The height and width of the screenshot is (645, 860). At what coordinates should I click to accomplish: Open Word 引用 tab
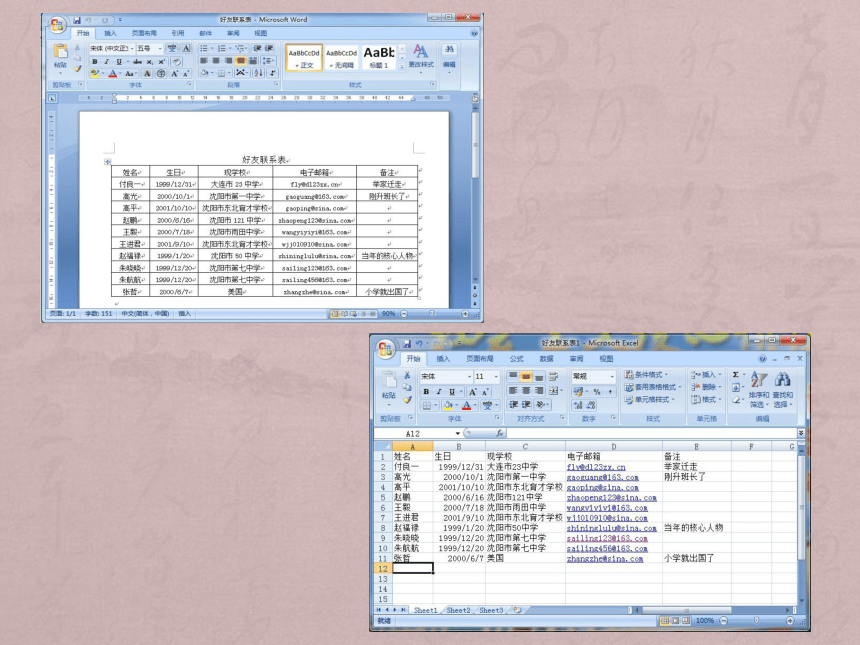point(178,33)
